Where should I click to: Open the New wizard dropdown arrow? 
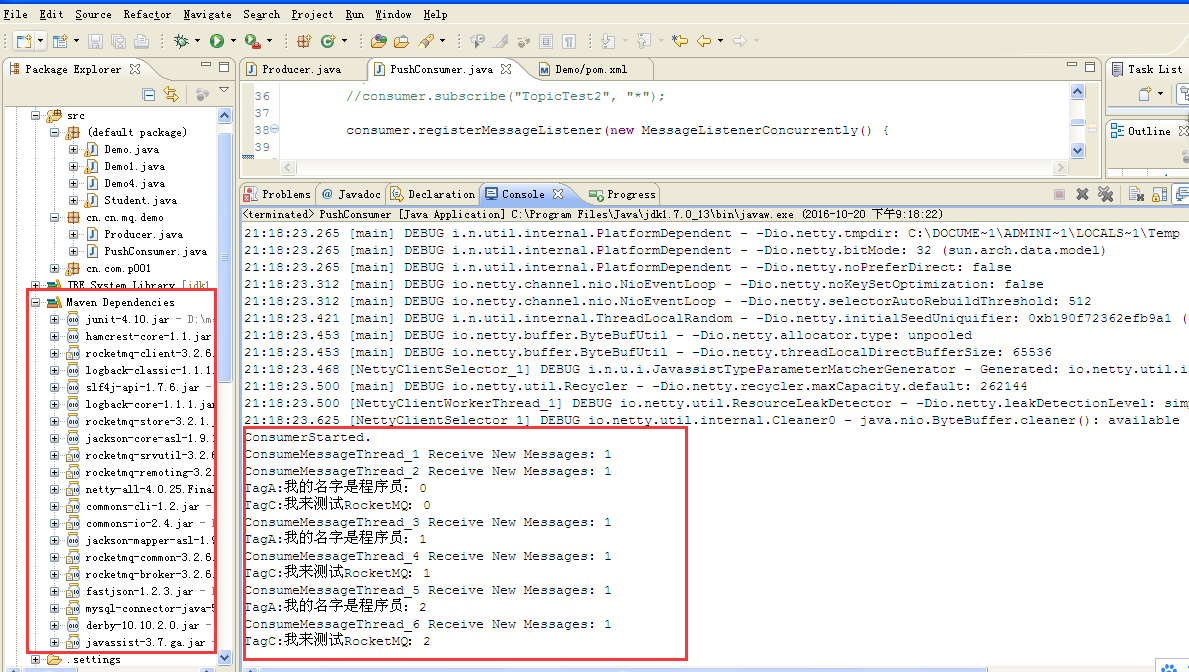click(39, 42)
